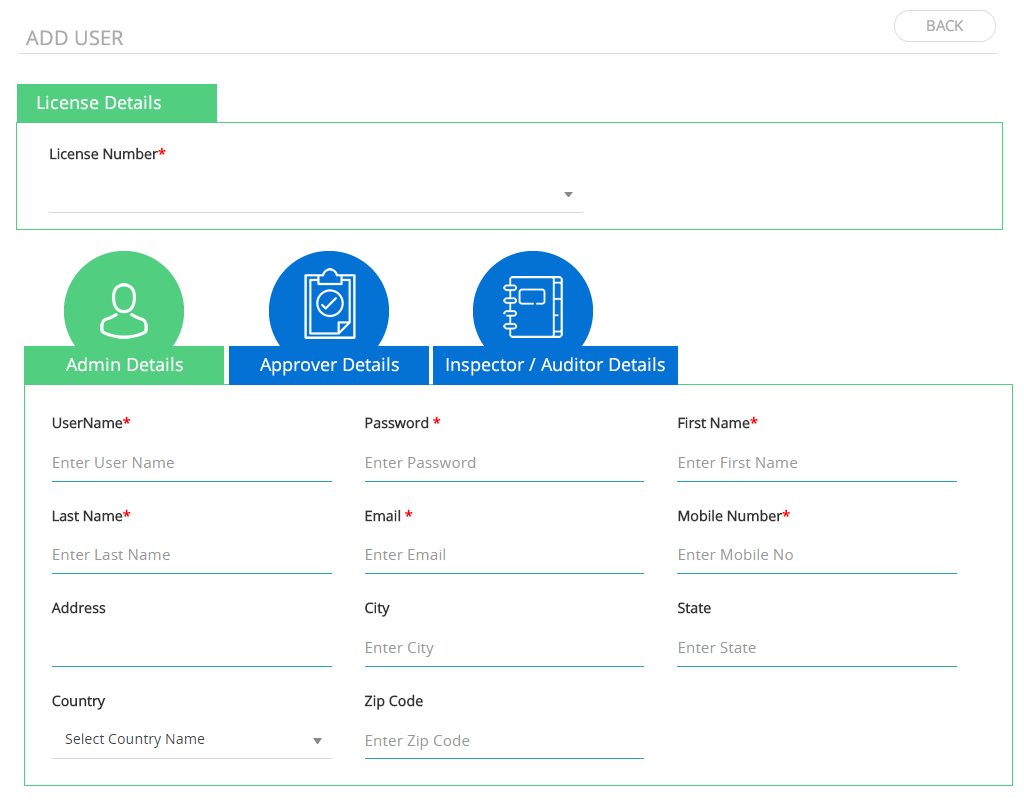Click the BACK button

[944, 26]
